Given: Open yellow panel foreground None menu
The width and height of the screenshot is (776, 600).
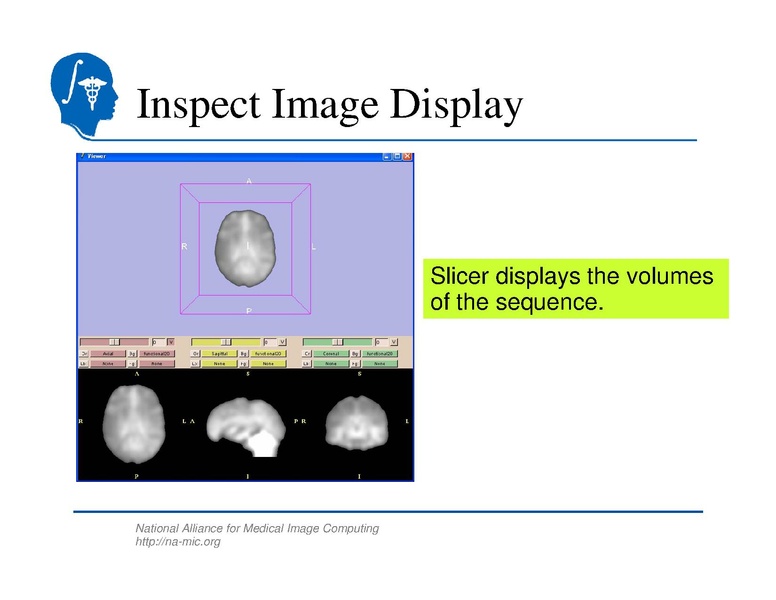Looking at the screenshot, I should coord(268,363).
